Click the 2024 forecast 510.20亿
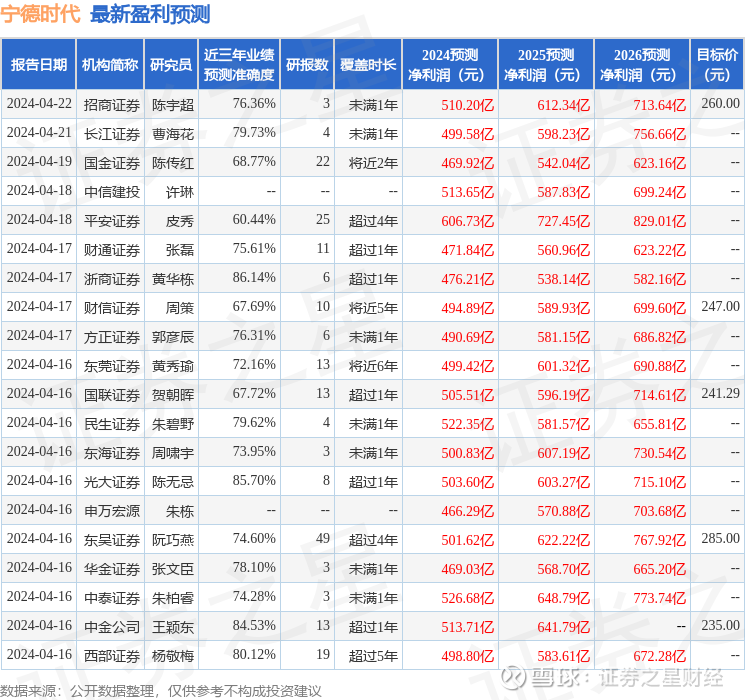This screenshot has height=700, width=745. pos(468,105)
